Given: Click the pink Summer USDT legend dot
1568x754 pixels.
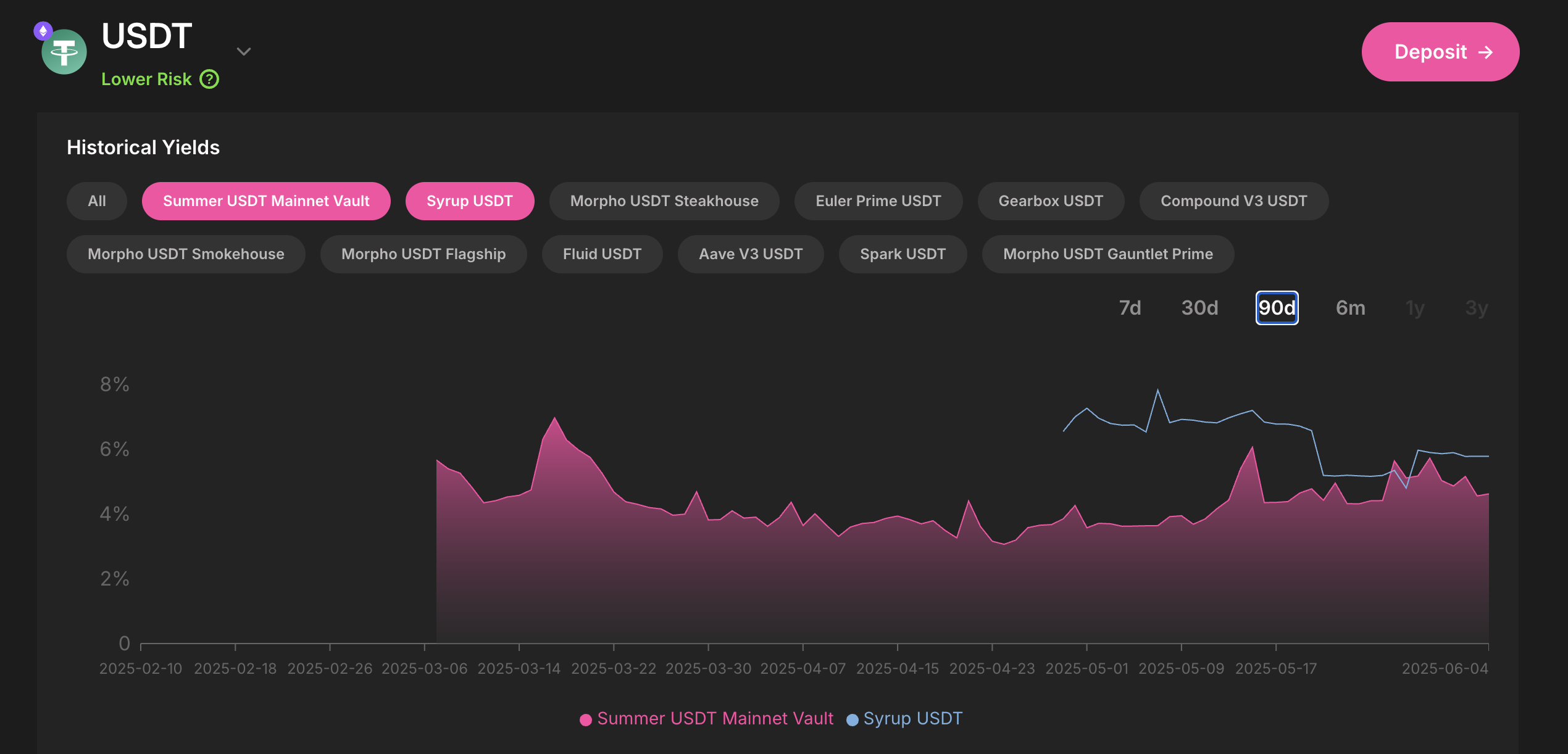Looking at the screenshot, I should point(586,719).
